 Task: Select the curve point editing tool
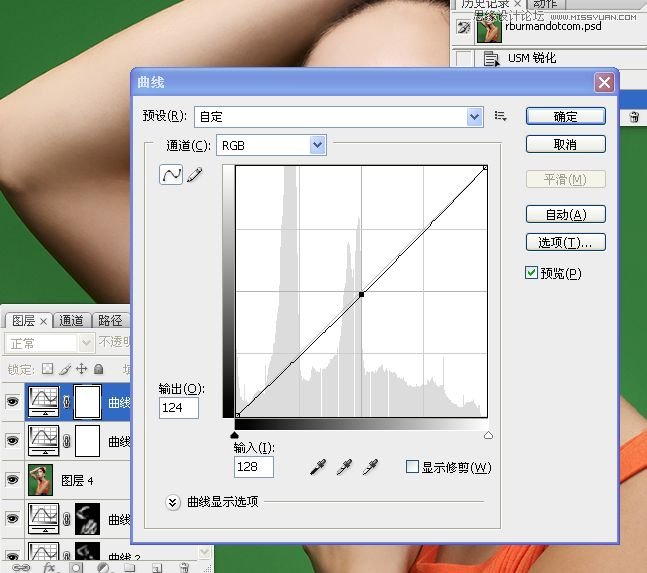click(x=171, y=174)
